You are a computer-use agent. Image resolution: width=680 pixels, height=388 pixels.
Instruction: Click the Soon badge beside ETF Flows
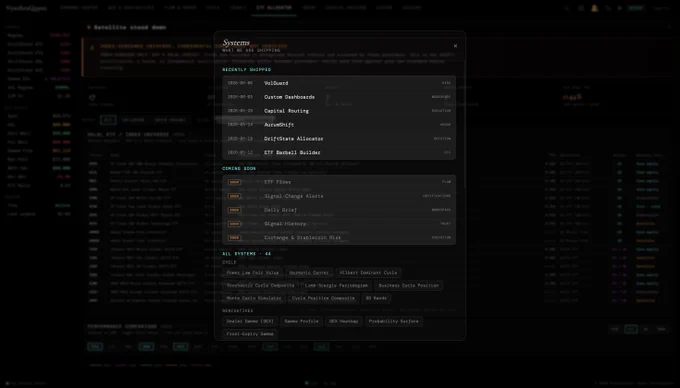[x=234, y=182]
